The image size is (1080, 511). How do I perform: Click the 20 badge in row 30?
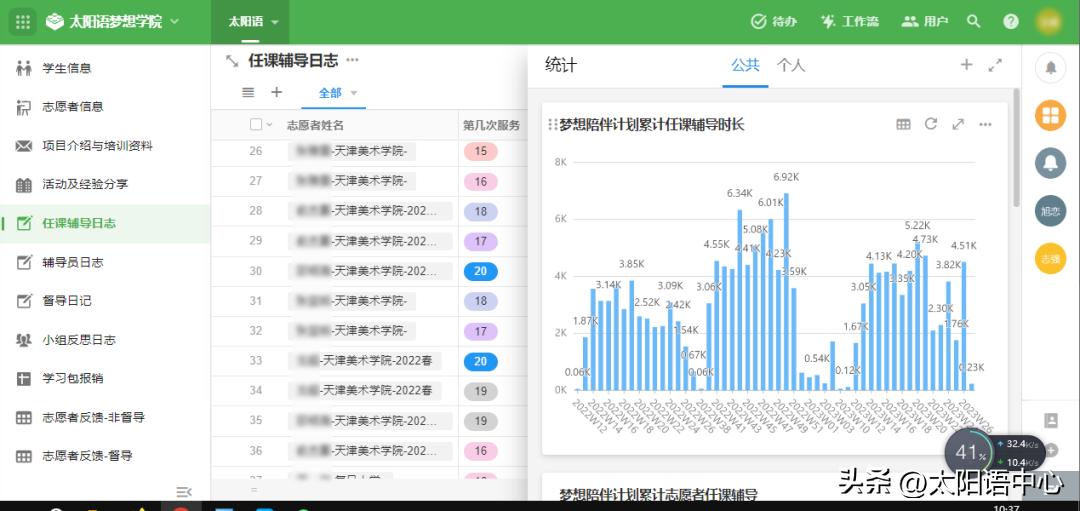(x=481, y=271)
